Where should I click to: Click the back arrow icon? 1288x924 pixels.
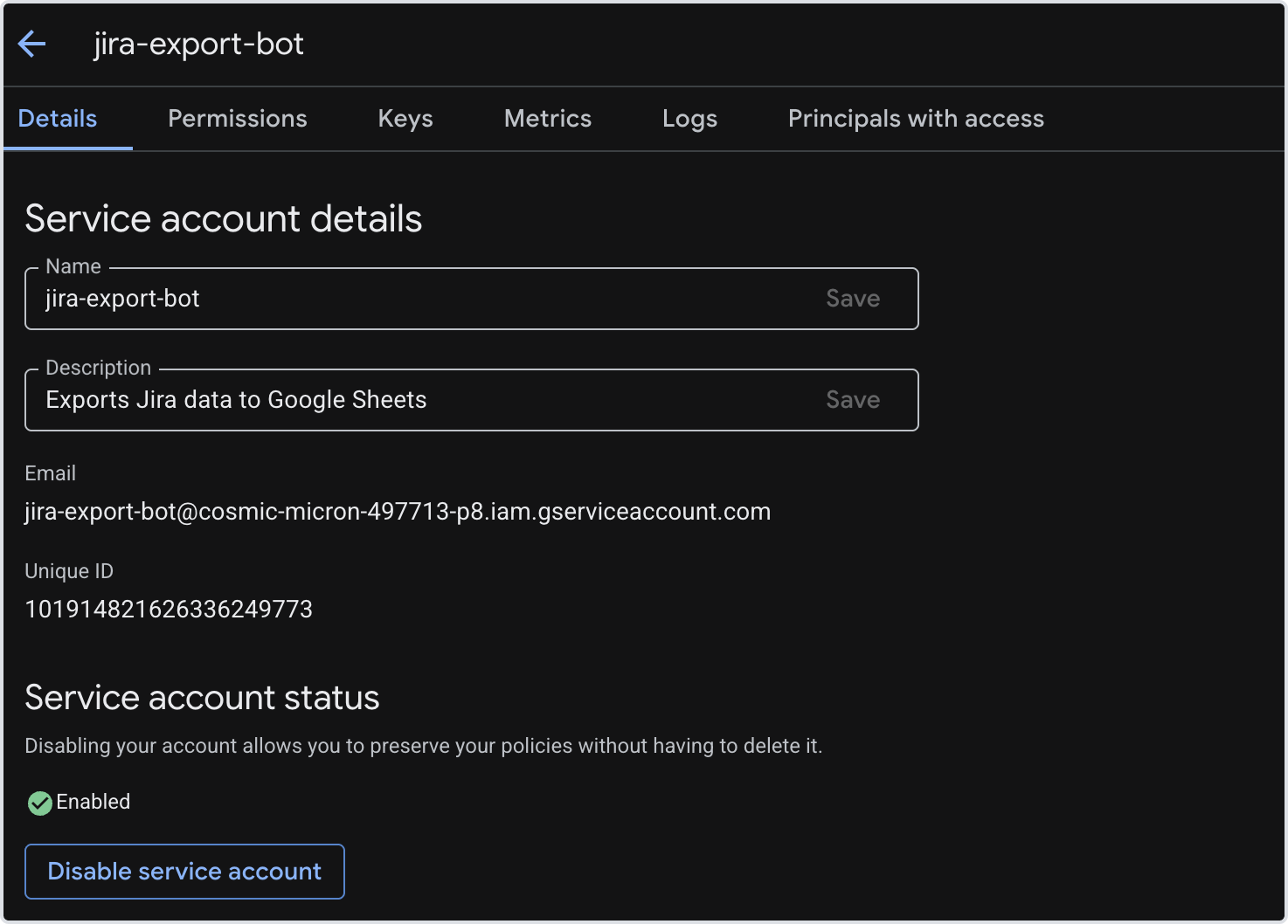[x=31, y=44]
